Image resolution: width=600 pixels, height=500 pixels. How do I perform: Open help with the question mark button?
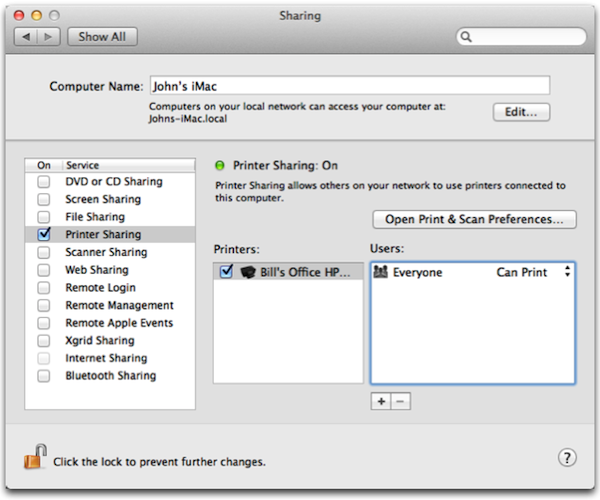pos(567,458)
